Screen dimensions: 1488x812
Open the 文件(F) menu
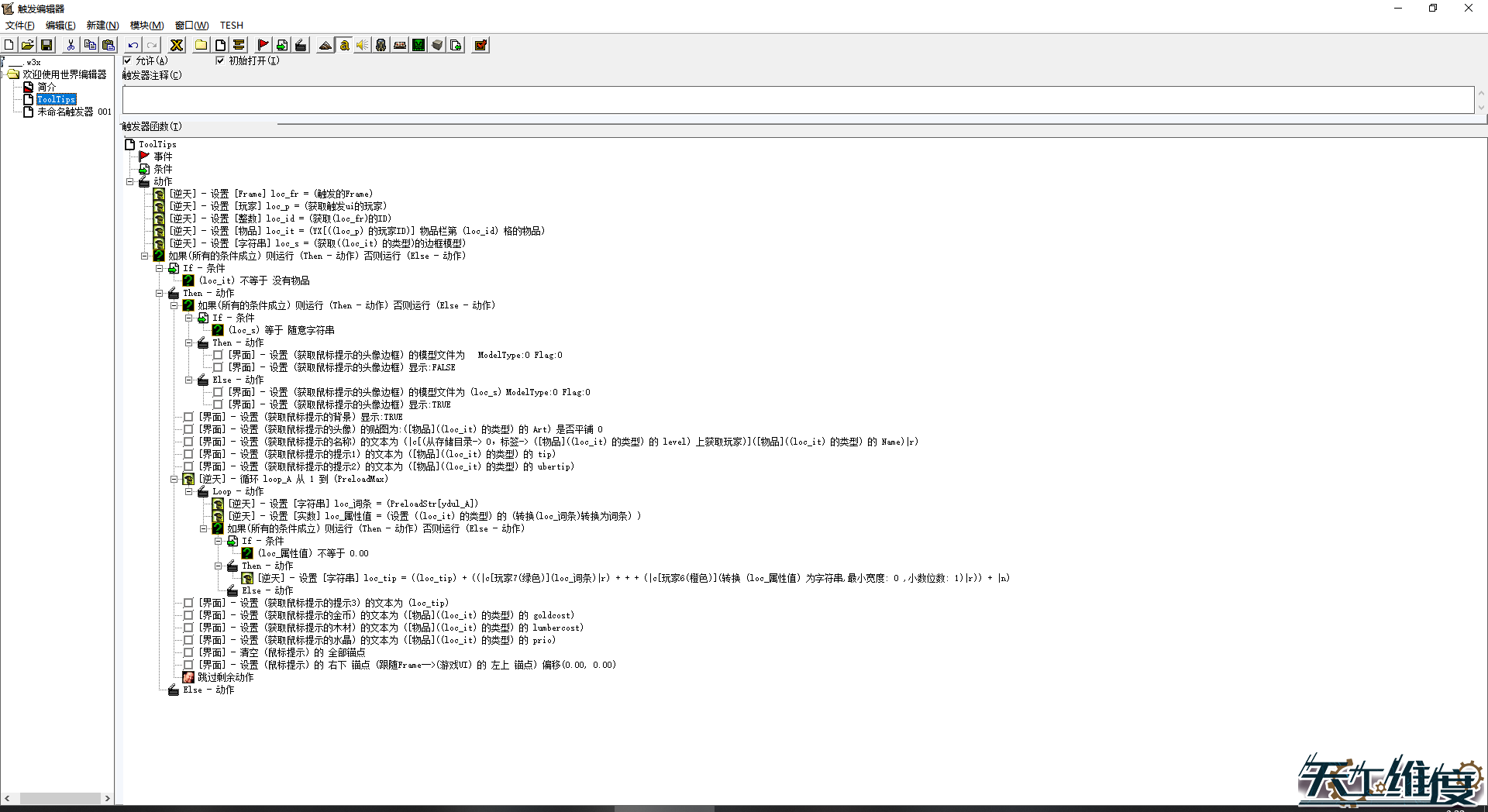pos(19,26)
